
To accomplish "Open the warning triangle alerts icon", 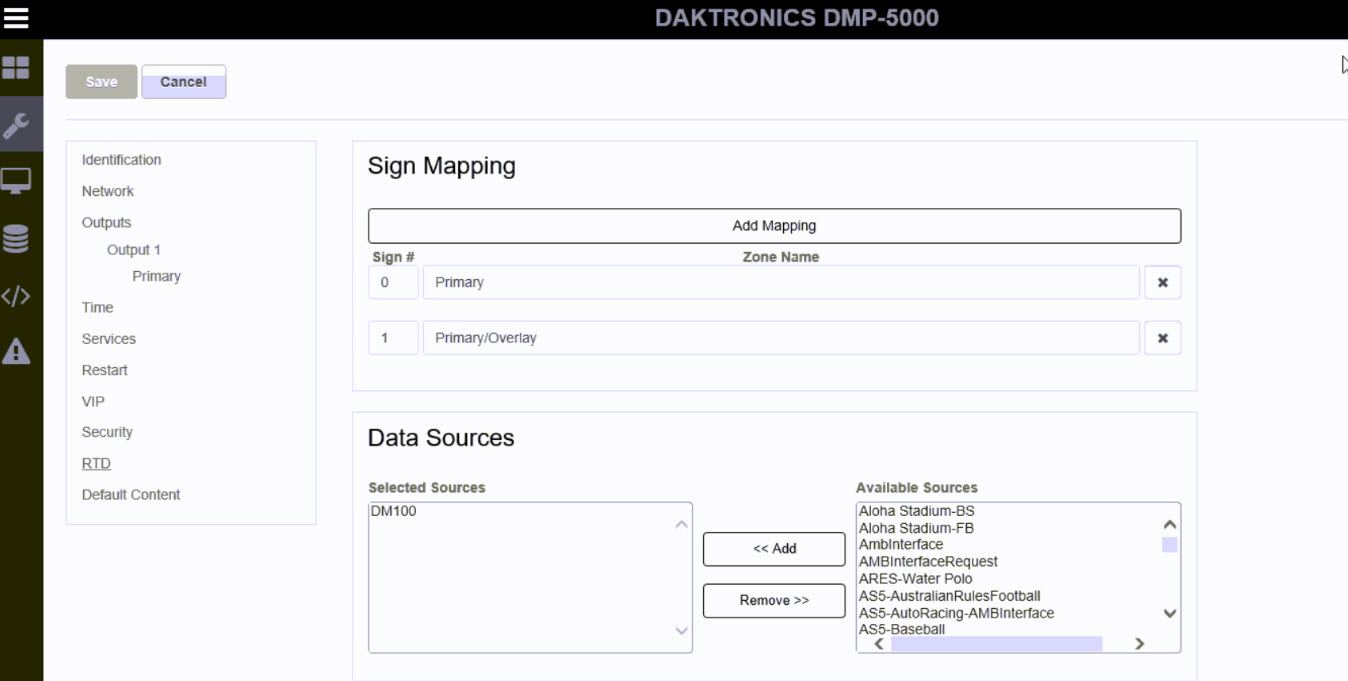I will pos(16,351).
